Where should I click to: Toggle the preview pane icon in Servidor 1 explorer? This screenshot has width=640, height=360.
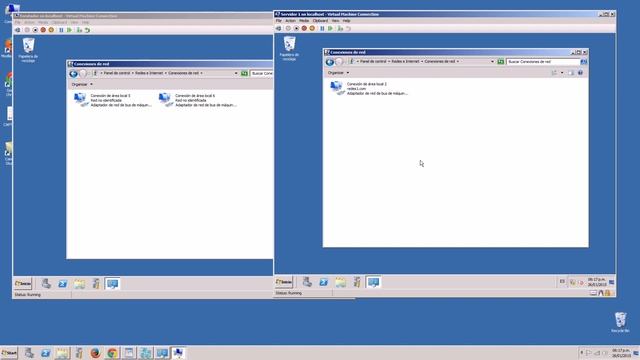click(x=571, y=73)
